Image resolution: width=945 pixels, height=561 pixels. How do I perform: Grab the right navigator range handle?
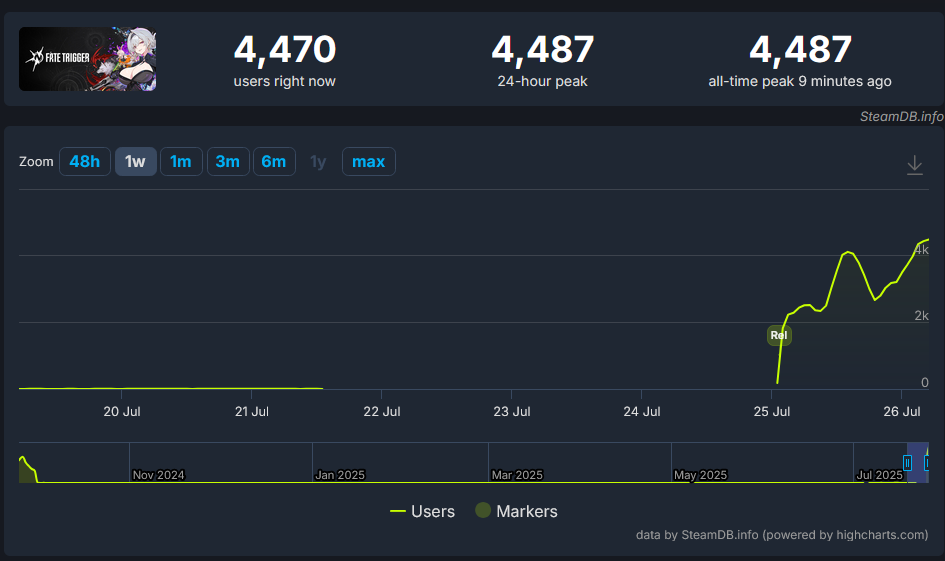tap(927, 463)
